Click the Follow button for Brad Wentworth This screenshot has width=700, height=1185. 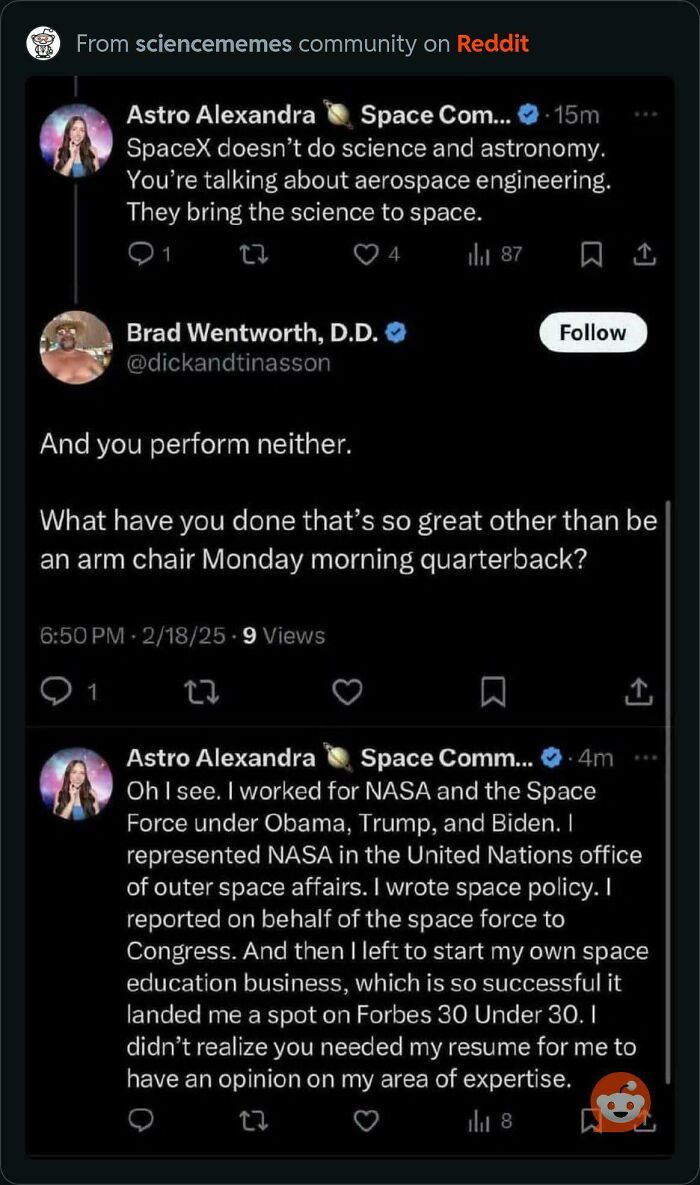pyautogui.click(x=592, y=332)
